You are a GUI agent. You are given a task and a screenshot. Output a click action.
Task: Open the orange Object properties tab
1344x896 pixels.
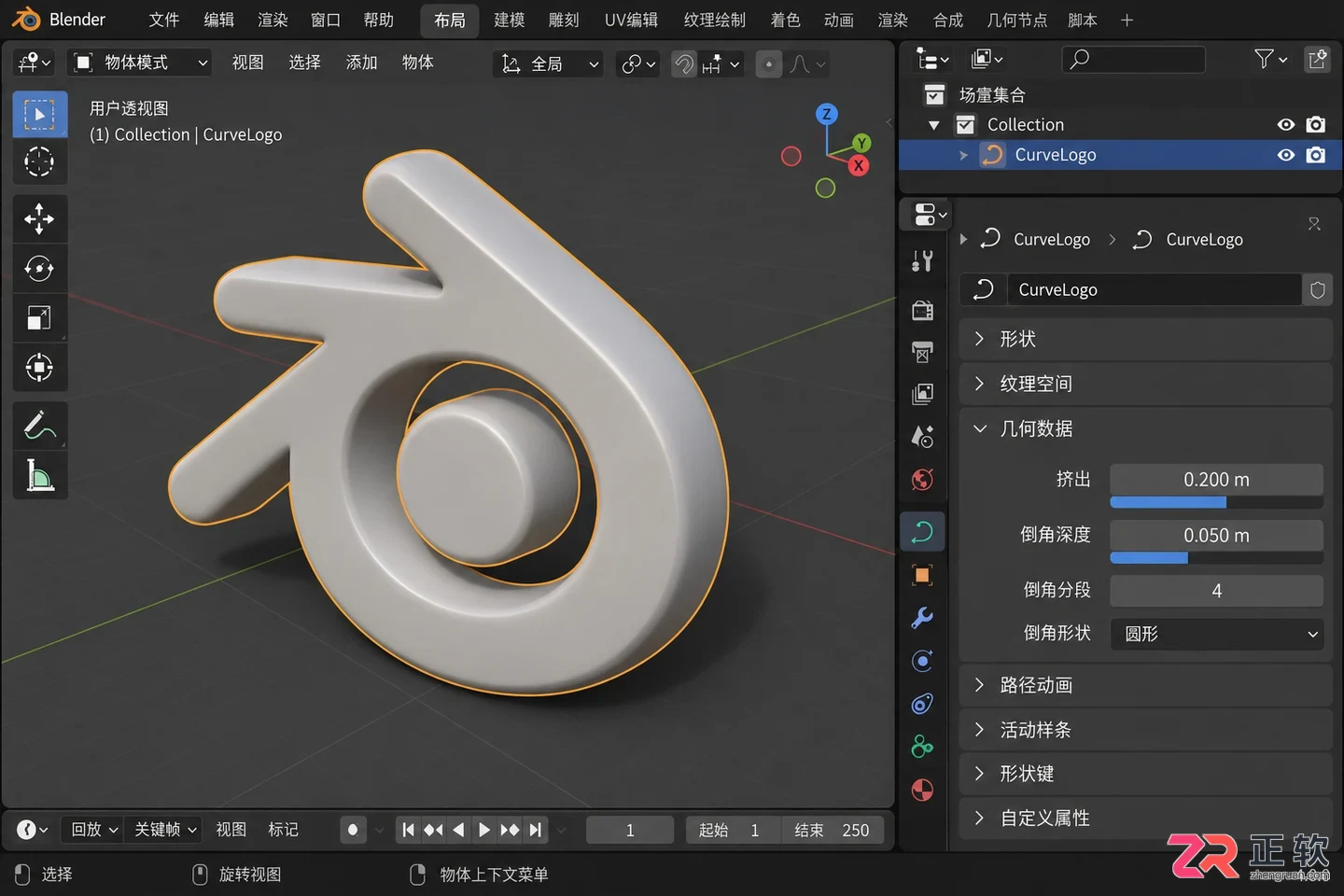pos(922,575)
